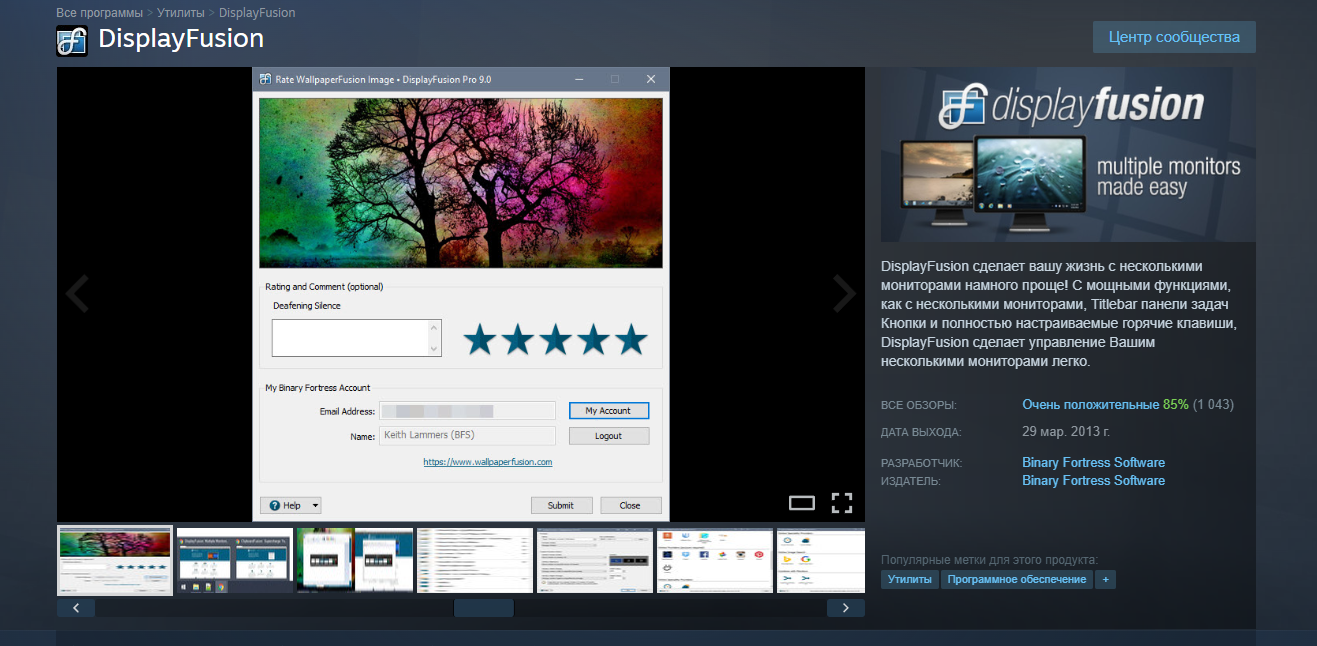Select the Программное обеспечение tag

(1016, 579)
